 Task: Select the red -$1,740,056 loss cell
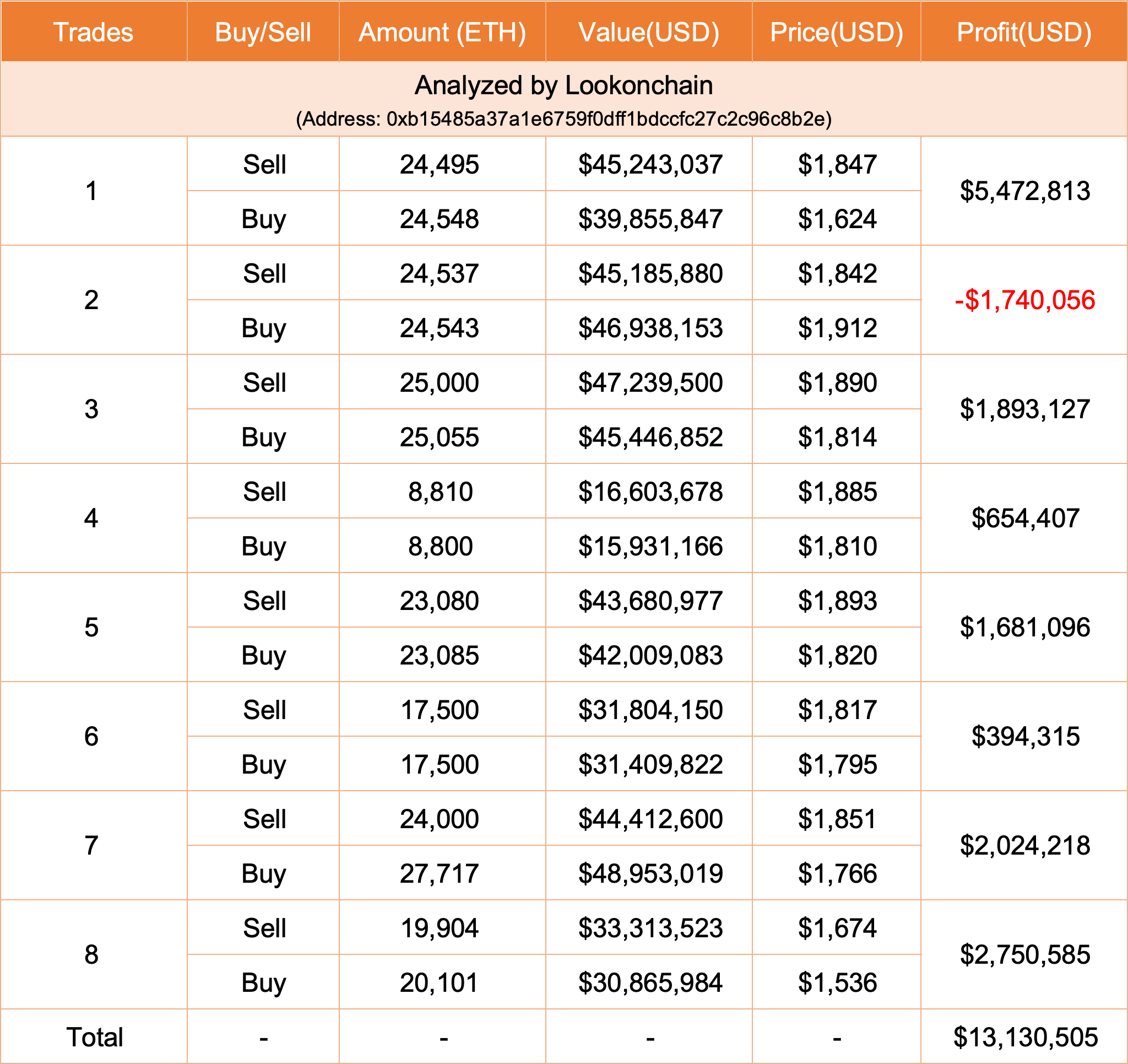(1025, 300)
